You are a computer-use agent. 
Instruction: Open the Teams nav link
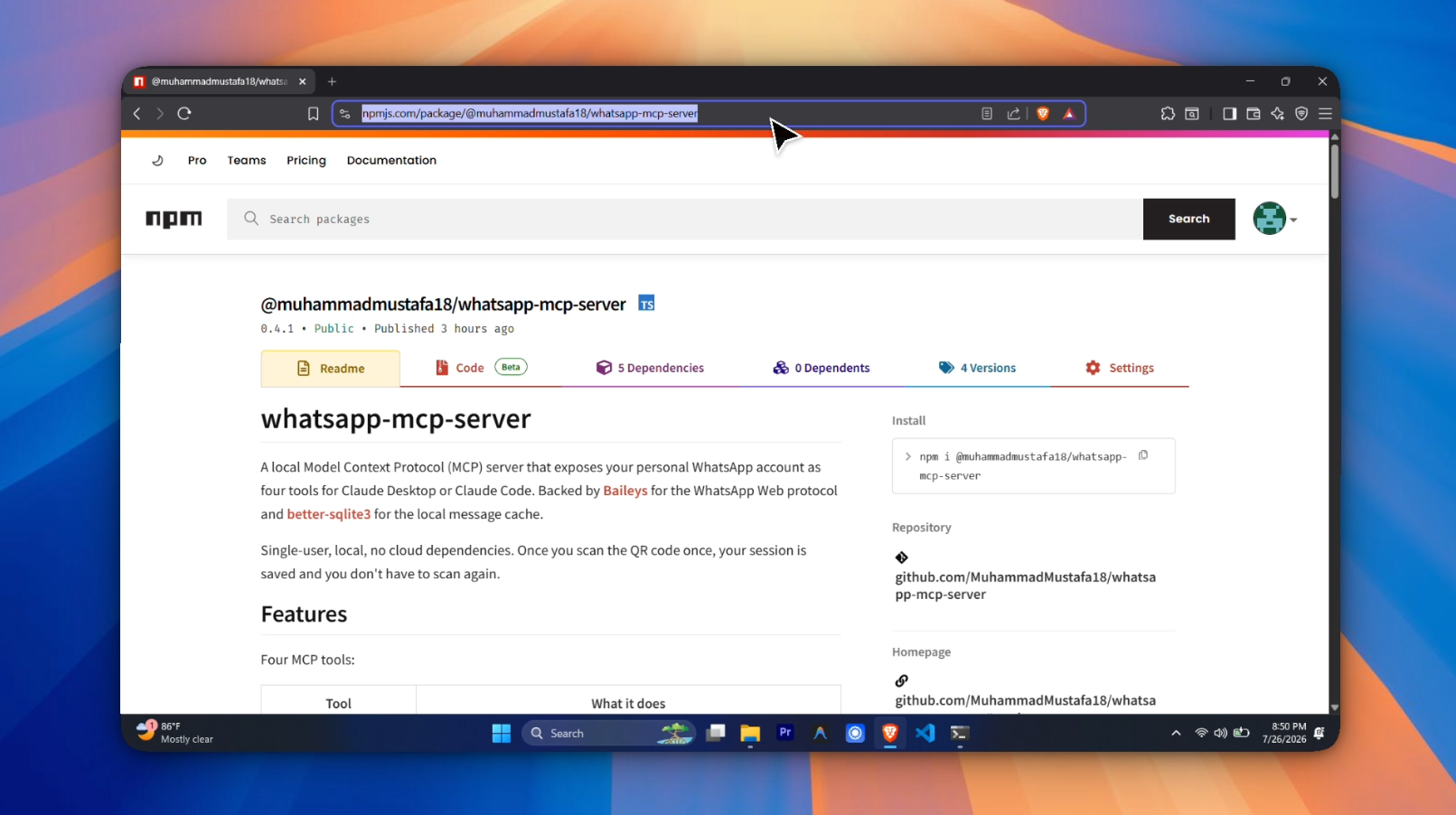pos(247,161)
